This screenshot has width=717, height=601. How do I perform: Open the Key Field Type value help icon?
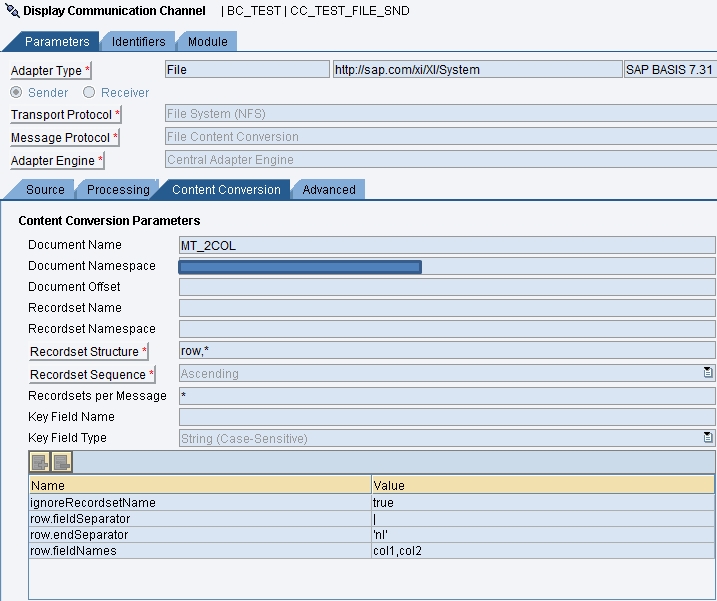[x=707, y=437]
